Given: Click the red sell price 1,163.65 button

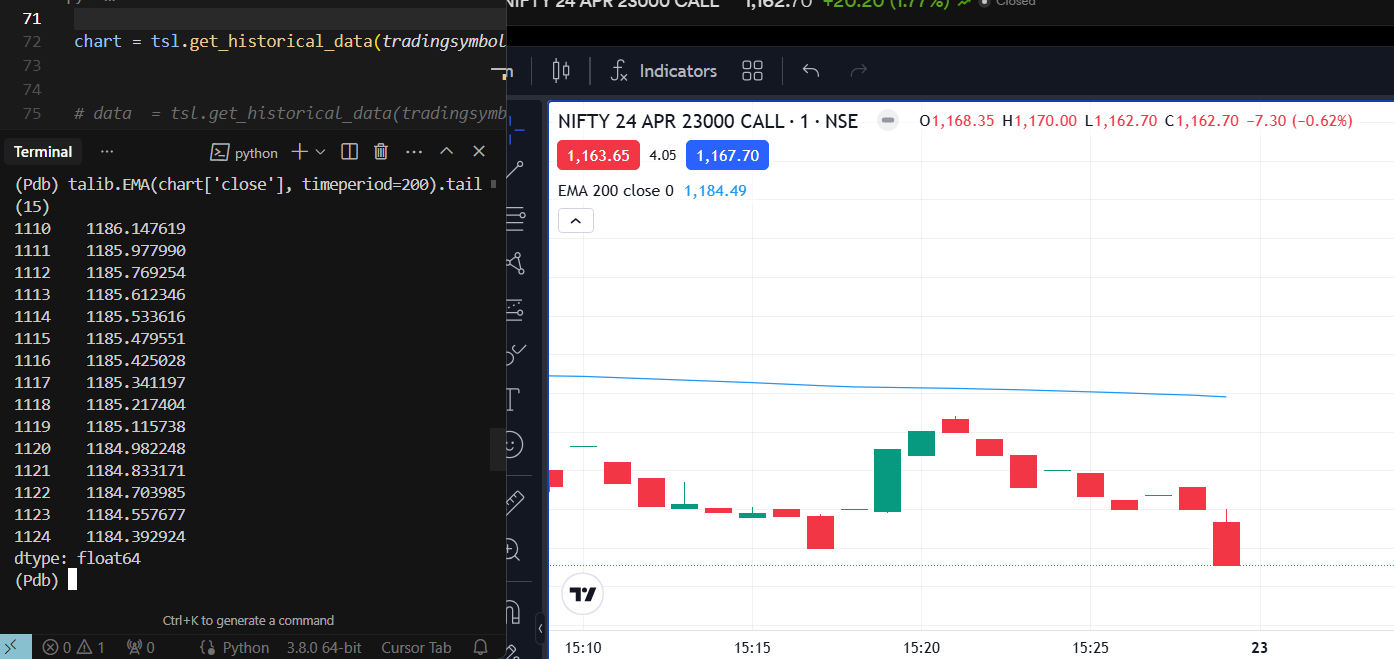Looking at the screenshot, I should point(598,155).
